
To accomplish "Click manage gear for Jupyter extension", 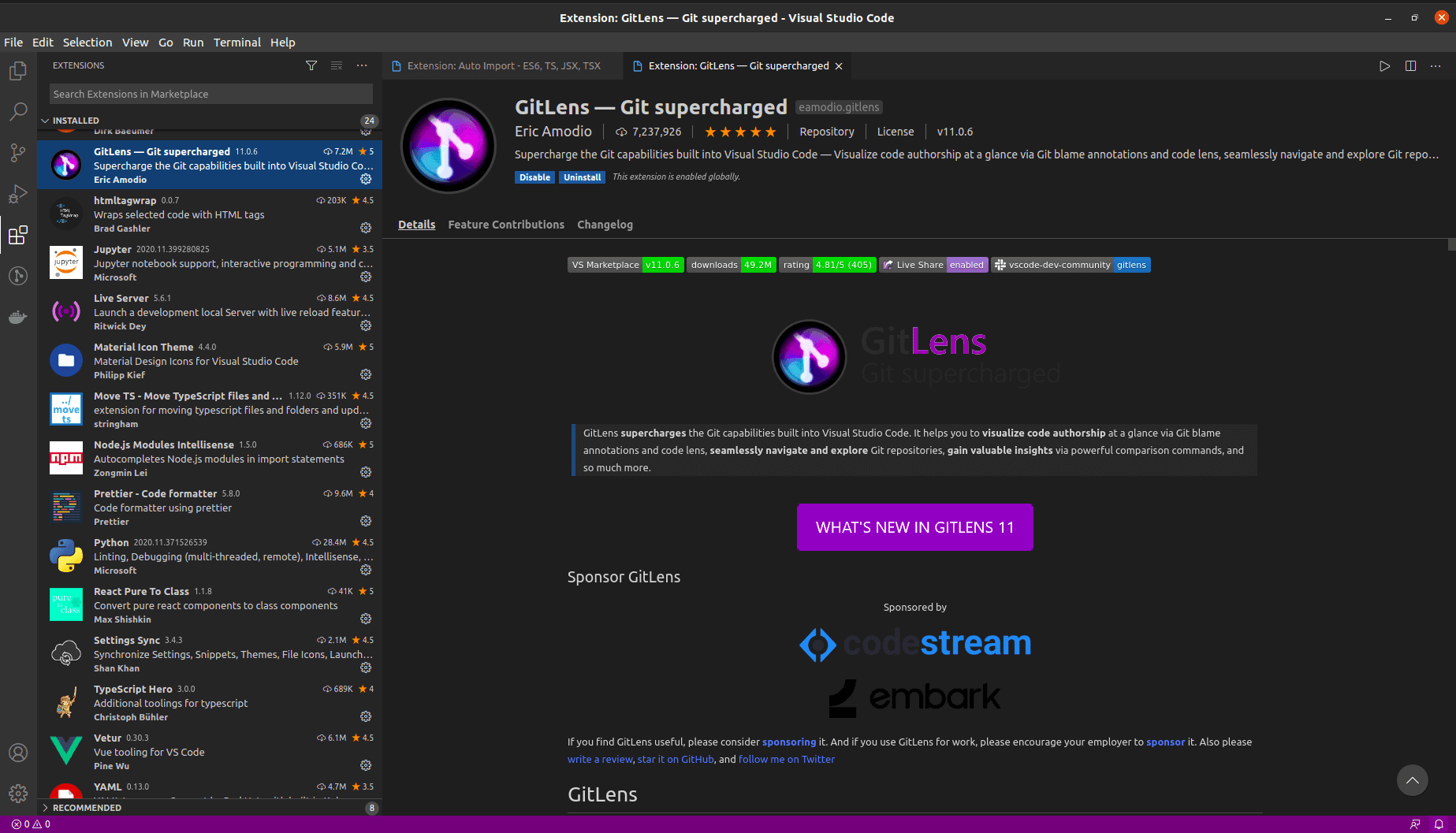I will click(x=366, y=277).
